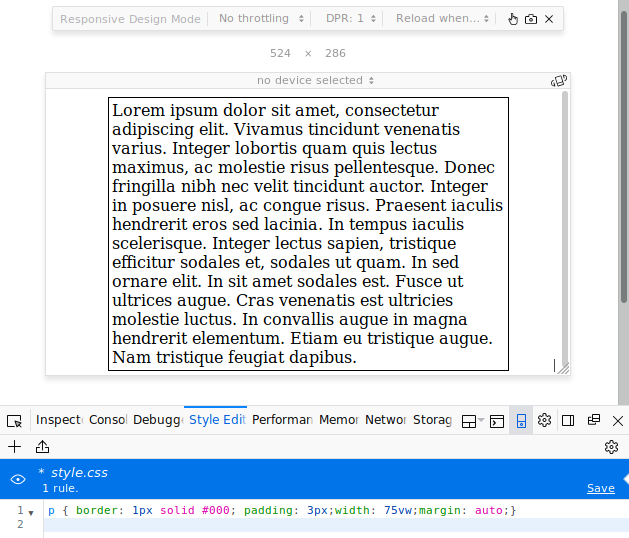Open the Style Editor options gear

(x=611, y=447)
